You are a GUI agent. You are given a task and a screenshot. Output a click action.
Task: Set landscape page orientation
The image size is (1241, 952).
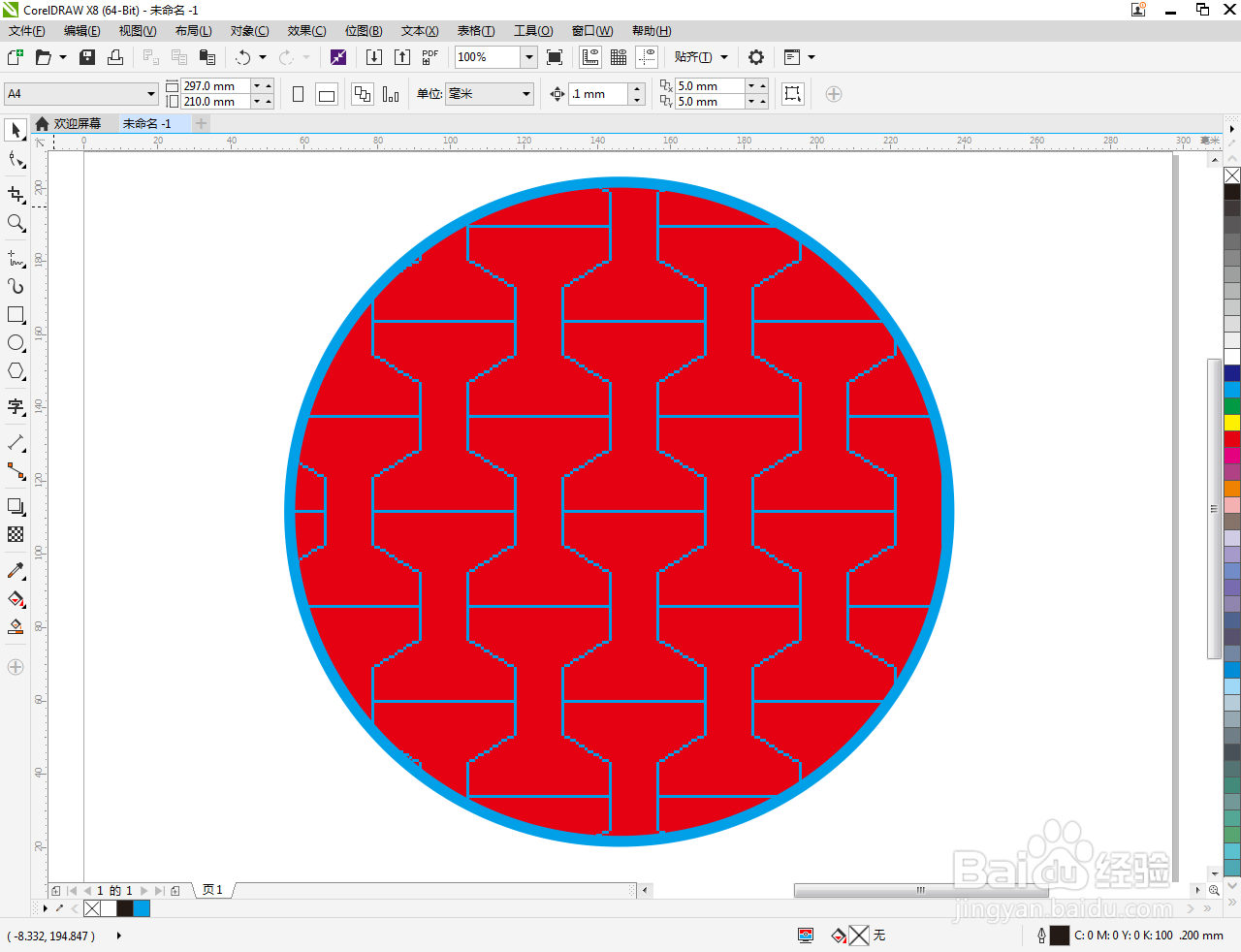point(327,94)
